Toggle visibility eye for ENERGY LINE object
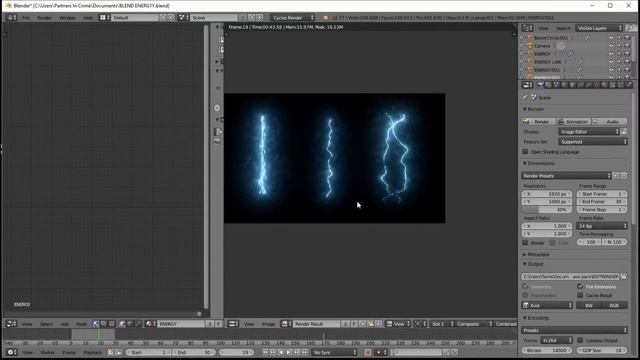This screenshot has height=360, width=640. click(x=611, y=62)
